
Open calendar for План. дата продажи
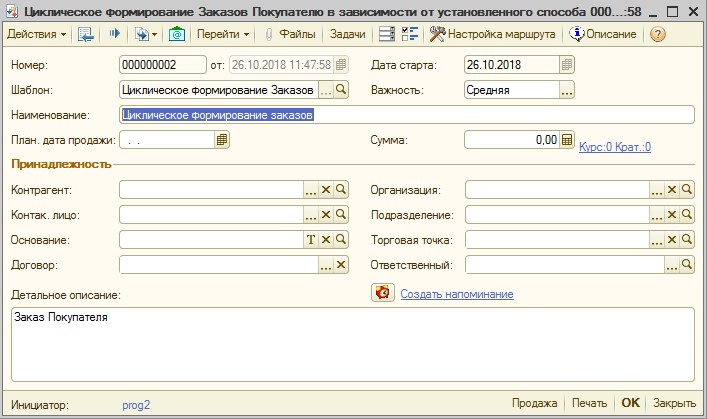point(221,140)
